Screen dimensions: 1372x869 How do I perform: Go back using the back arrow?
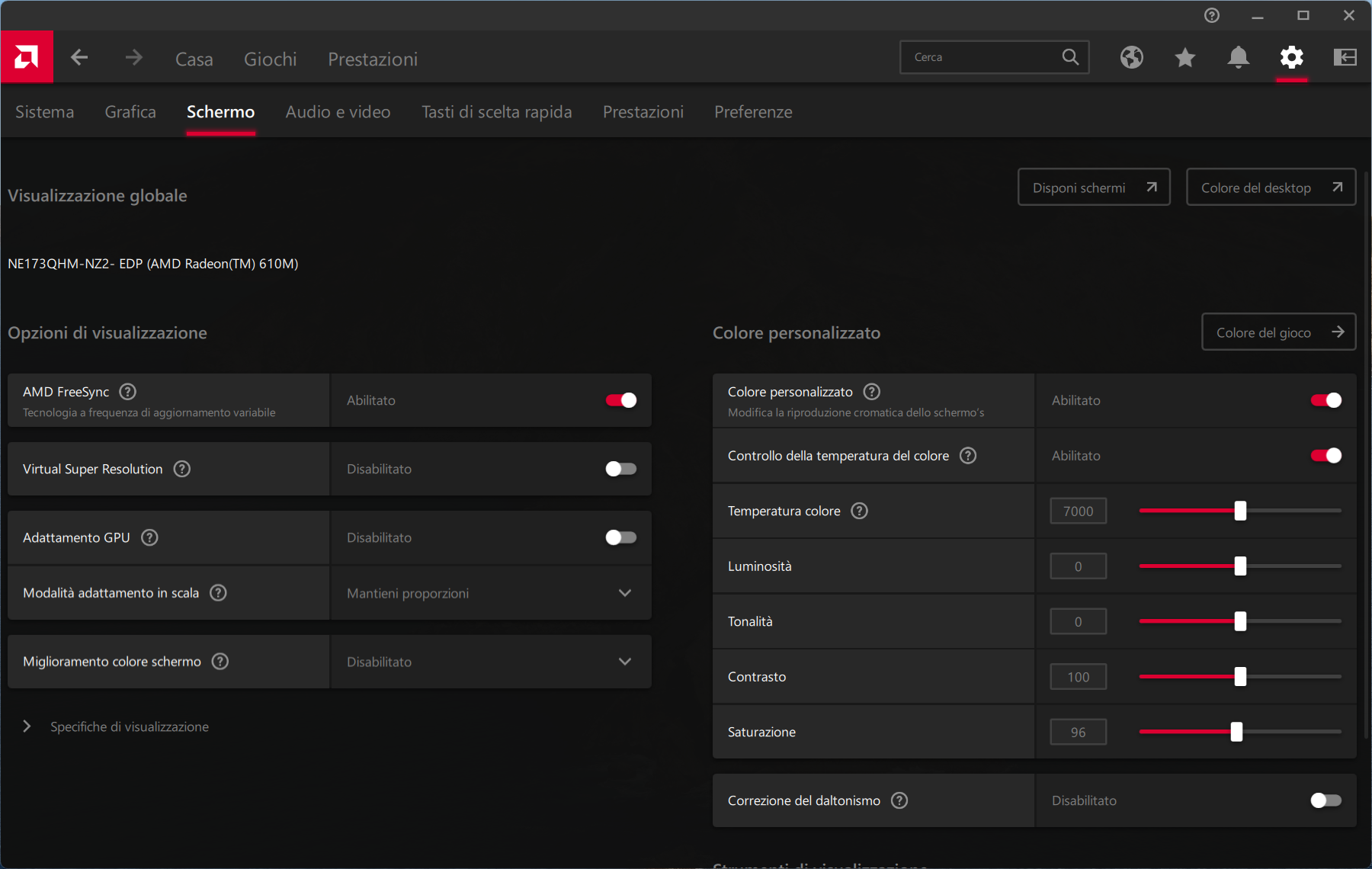pos(79,58)
